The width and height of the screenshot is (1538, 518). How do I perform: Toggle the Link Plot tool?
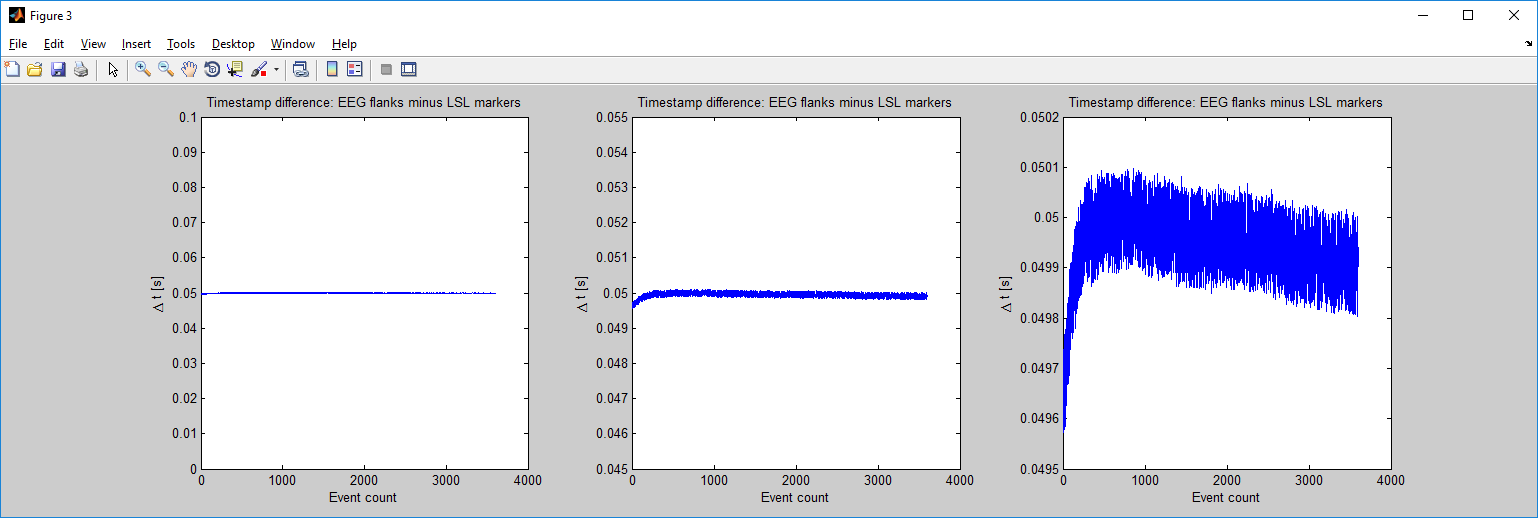(x=300, y=70)
